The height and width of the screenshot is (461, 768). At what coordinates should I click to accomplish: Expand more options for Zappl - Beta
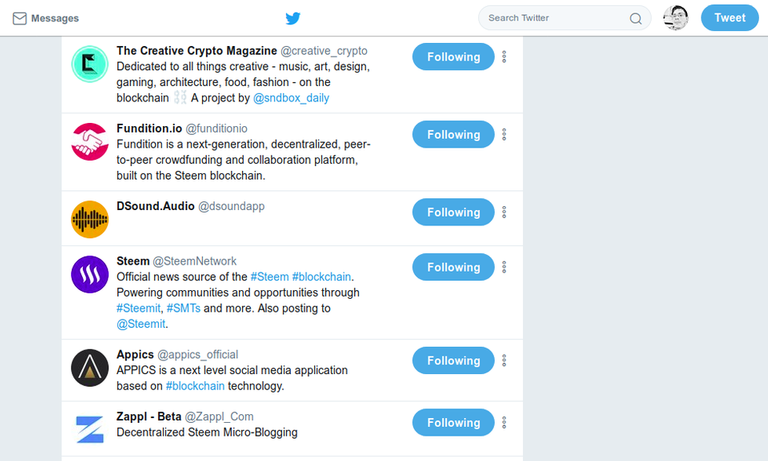click(x=504, y=422)
